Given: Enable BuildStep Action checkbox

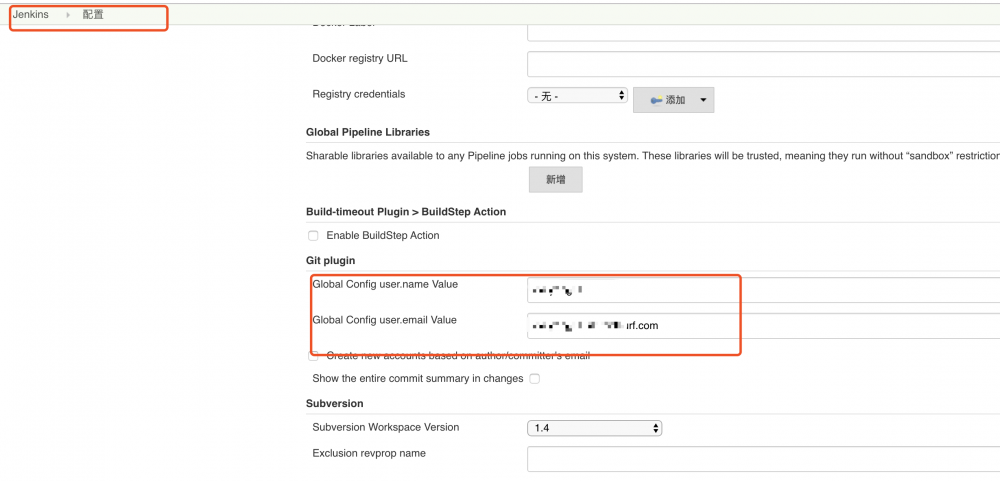Looking at the screenshot, I should 313,236.
